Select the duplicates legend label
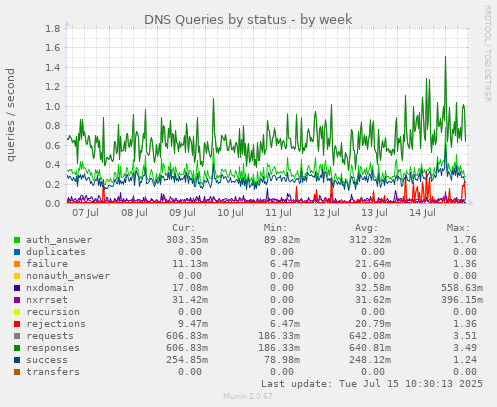The image size is (497, 407). [56, 252]
